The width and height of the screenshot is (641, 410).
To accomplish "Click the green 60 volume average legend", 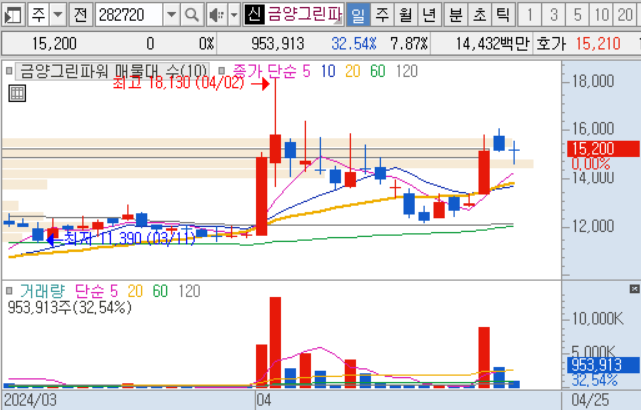I will 160,291.
